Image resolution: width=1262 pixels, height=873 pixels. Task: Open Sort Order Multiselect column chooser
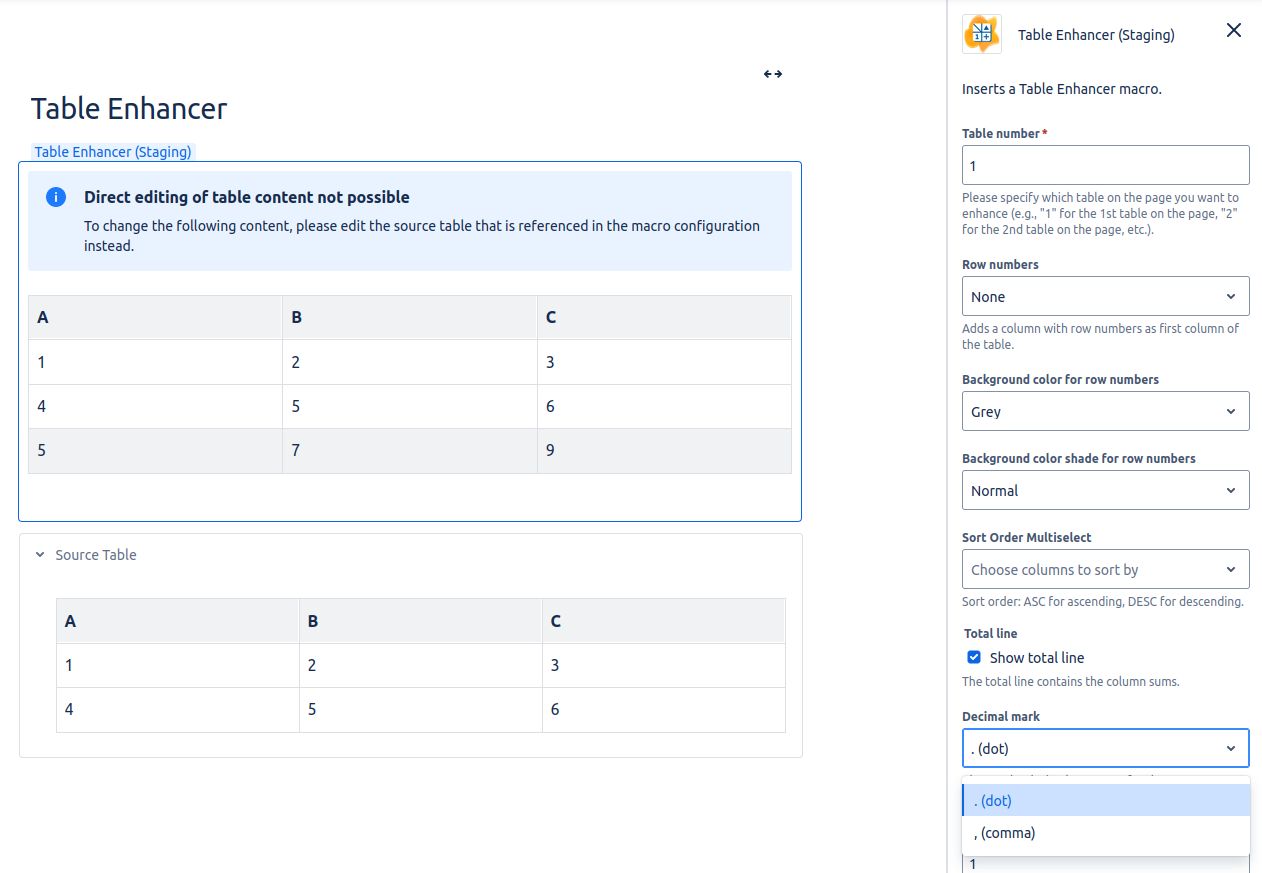[x=1105, y=569]
